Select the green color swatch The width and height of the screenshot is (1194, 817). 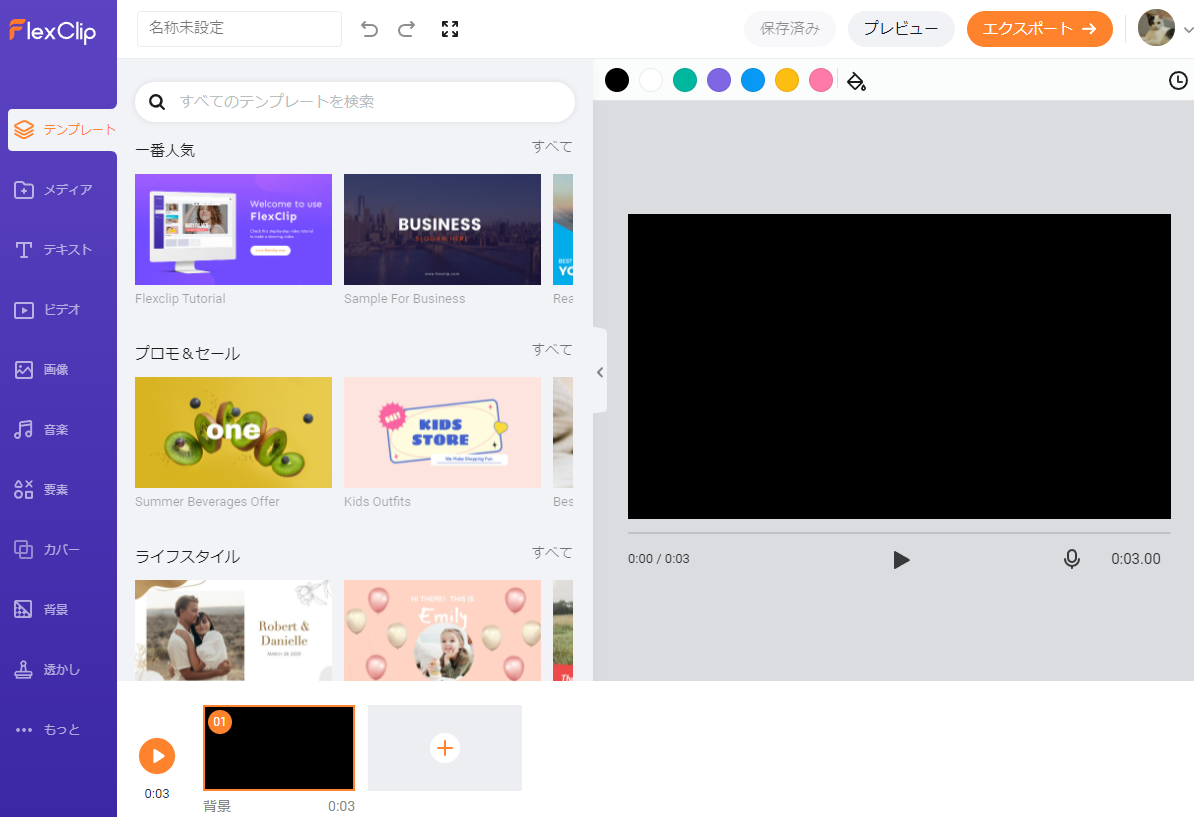[685, 80]
